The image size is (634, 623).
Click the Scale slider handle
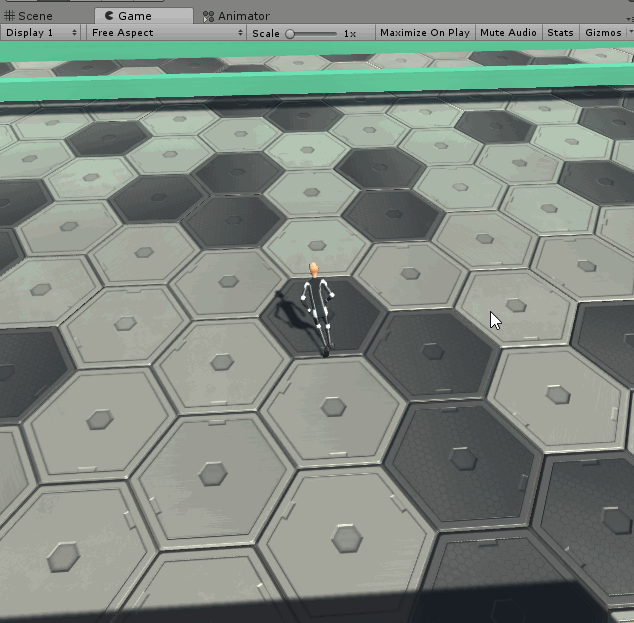(x=290, y=34)
